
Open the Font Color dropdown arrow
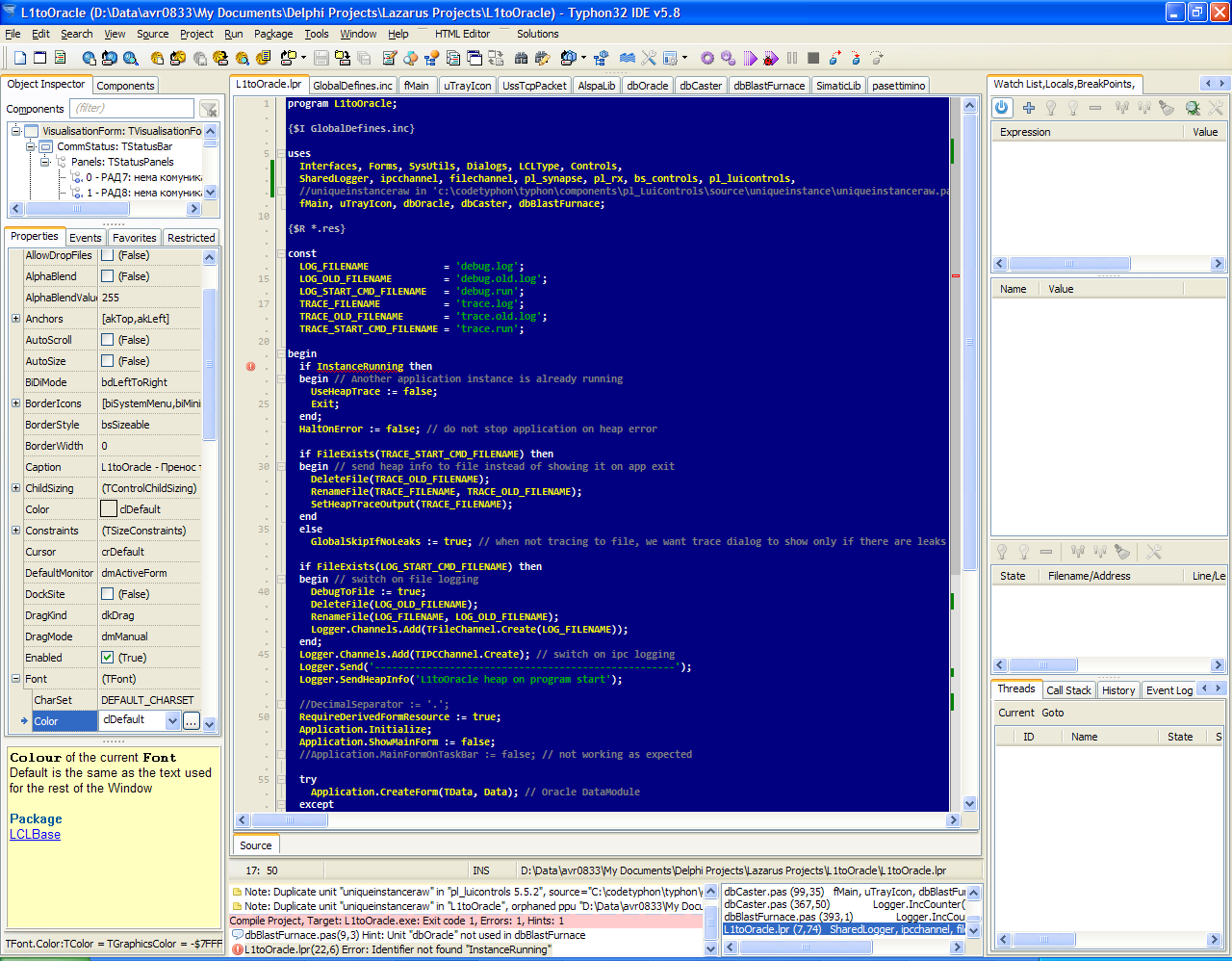172,720
